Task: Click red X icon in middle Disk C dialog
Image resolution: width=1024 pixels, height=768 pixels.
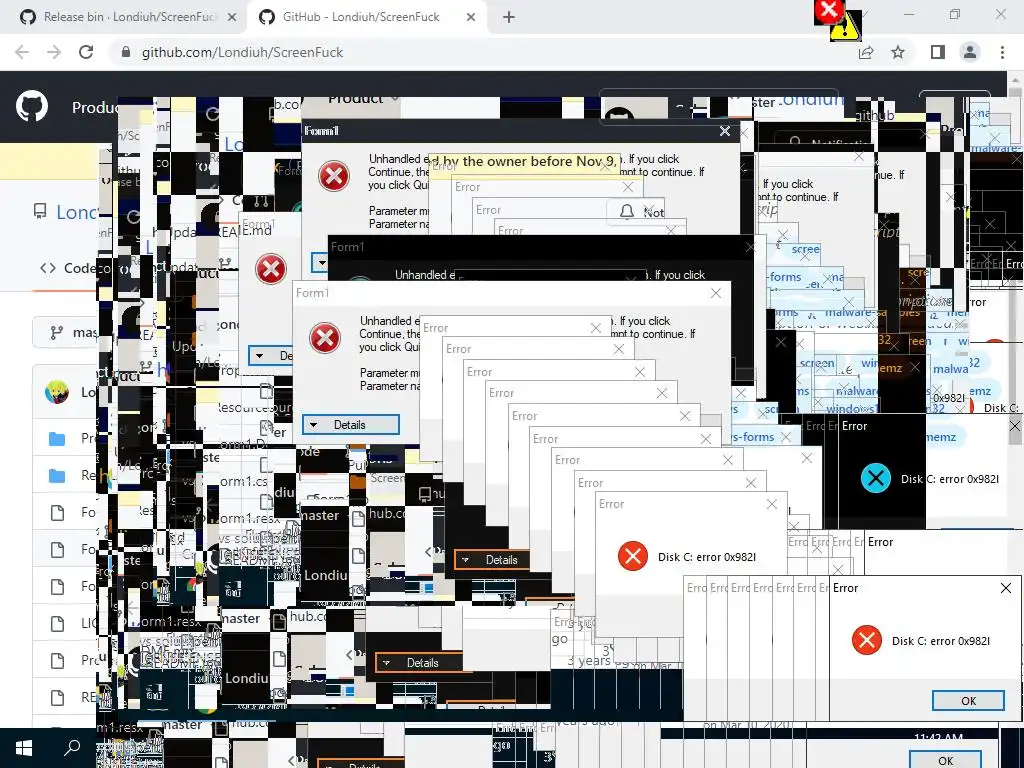Action: (x=632, y=556)
